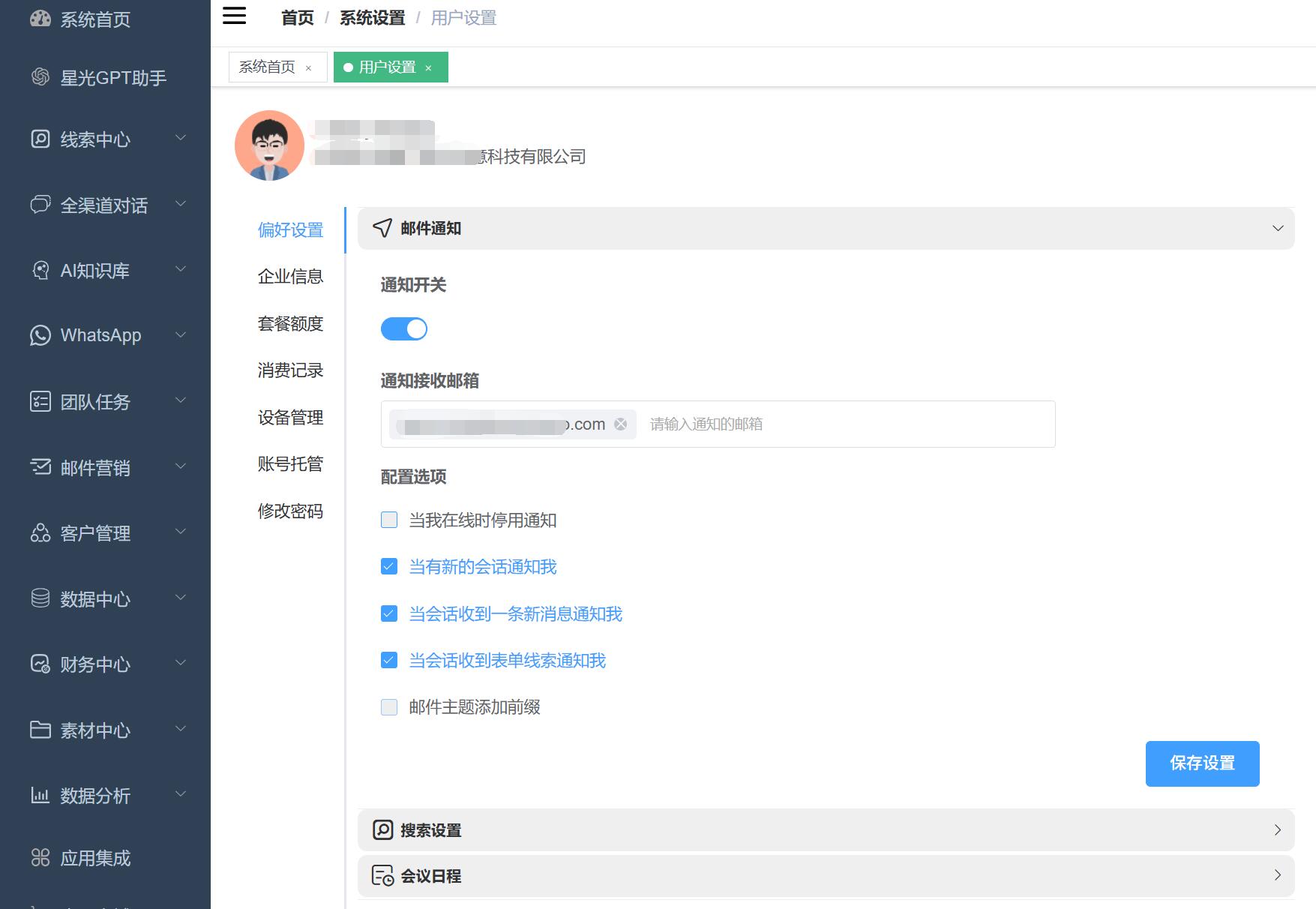The height and width of the screenshot is (909, 1316).
Task: Enable 邮件主题添加前缀 checkbox
Action: [389, 707]
